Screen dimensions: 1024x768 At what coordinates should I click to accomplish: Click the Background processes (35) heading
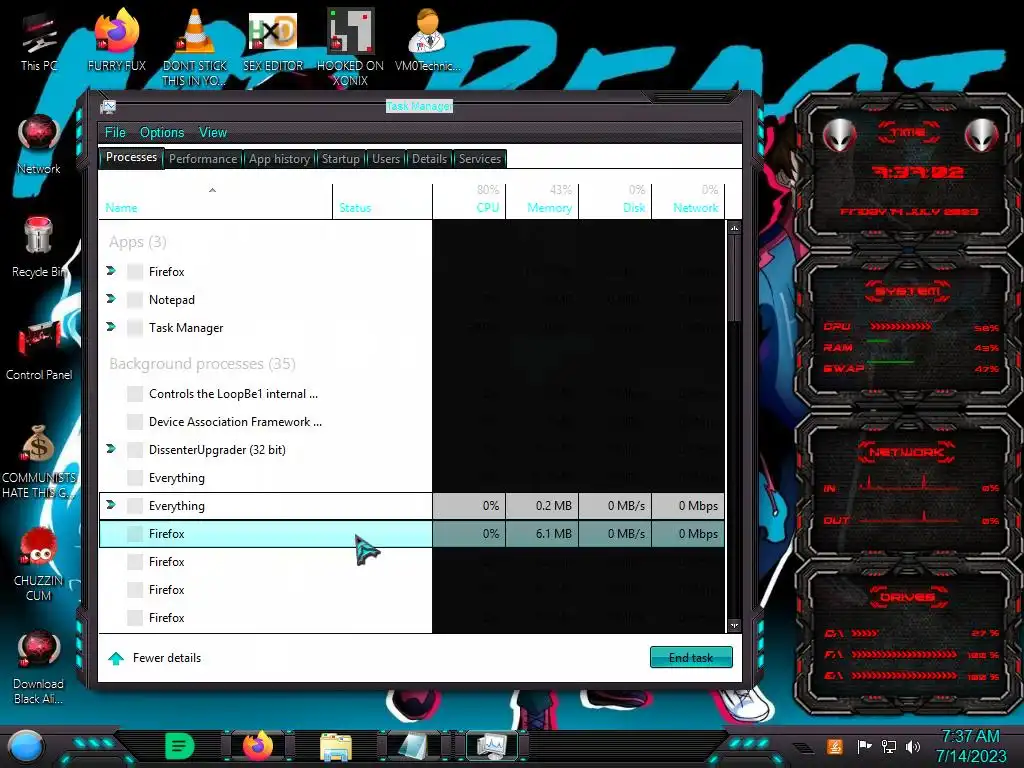202,364
